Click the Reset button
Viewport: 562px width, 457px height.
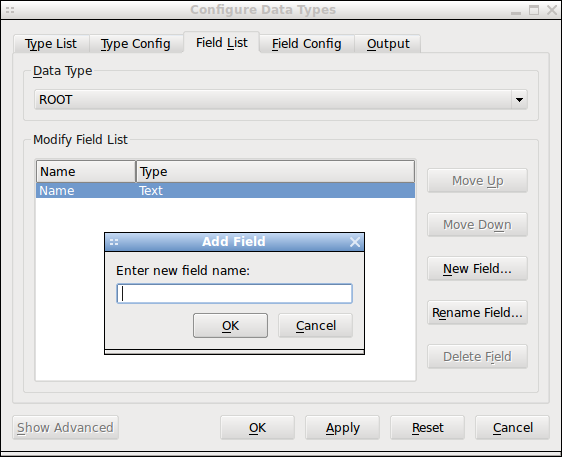coord(427,428)
